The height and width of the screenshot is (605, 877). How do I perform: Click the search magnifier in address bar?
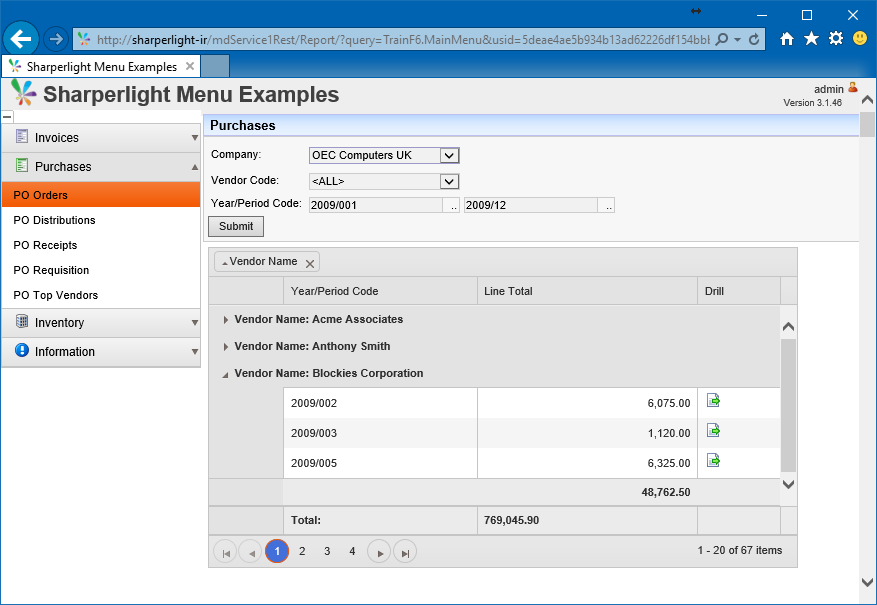(x=722, y=39)
